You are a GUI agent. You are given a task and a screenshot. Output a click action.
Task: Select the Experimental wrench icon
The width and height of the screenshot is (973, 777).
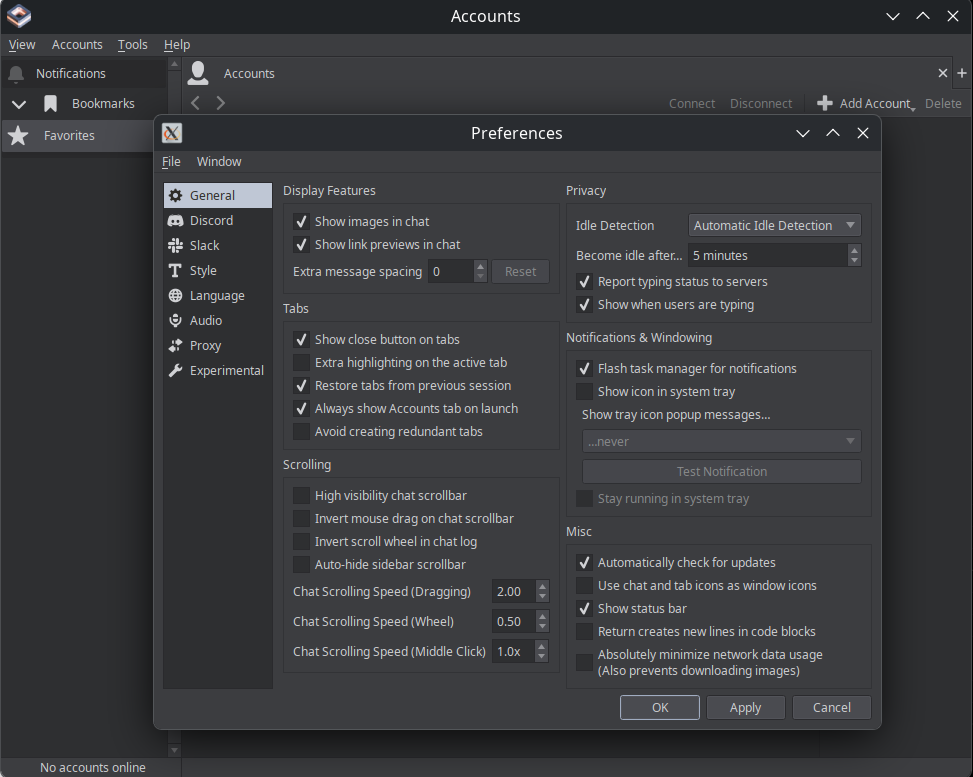pyautogui.click(x=176, y=371)
